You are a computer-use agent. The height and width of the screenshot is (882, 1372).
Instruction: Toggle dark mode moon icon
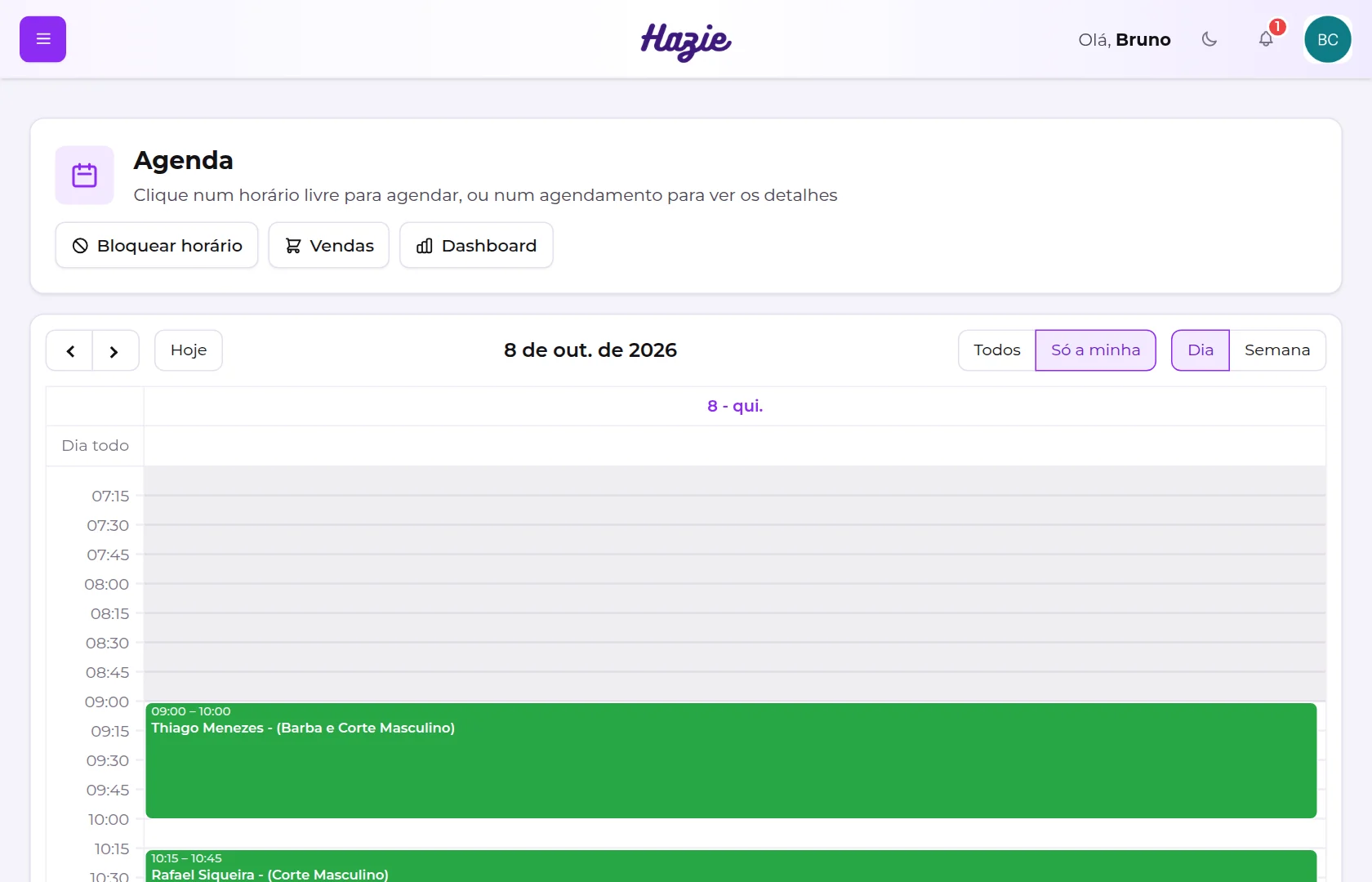coord(1209,39)
